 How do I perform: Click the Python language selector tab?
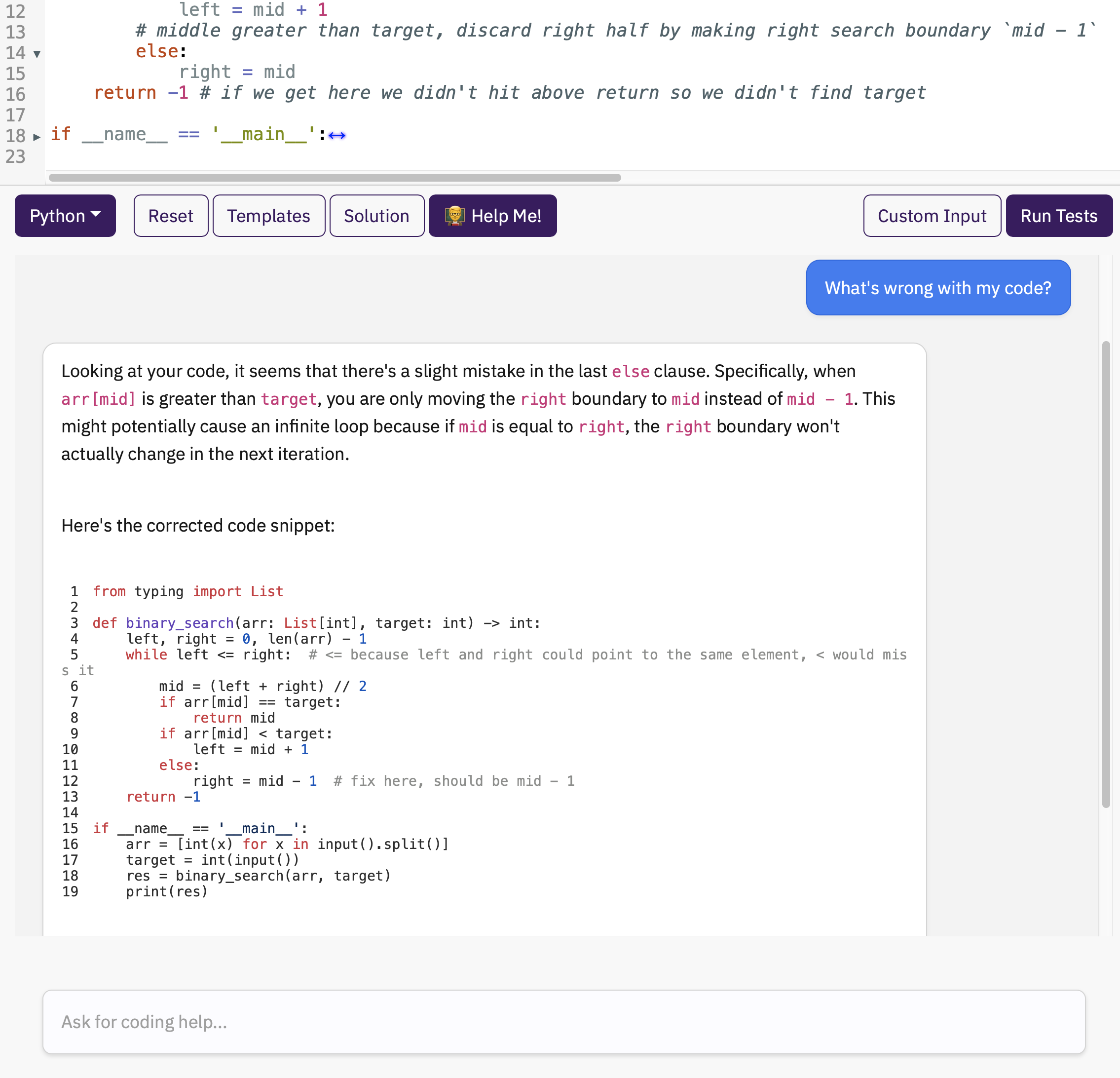pos(64,216)
